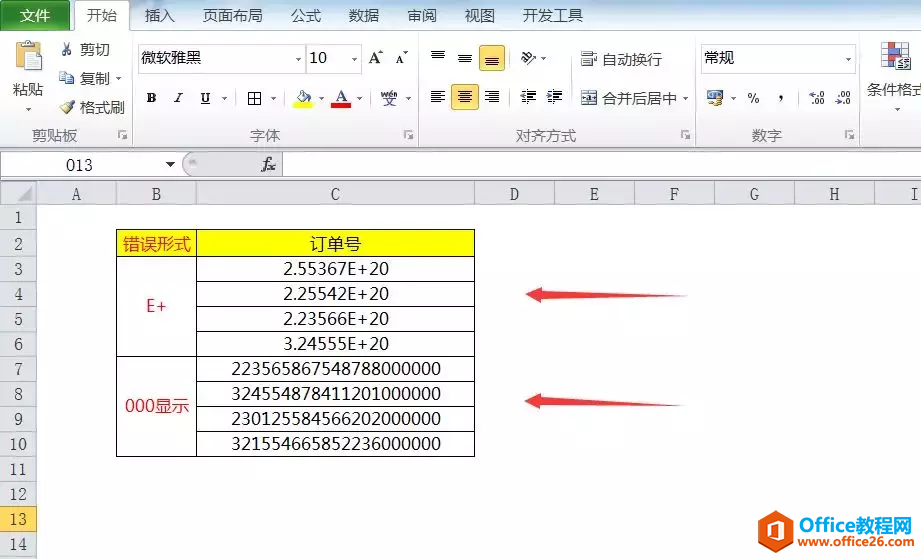921x559 pixels.
Task: Switch to Developer (开发工具) tab
Action: point(553,15)
